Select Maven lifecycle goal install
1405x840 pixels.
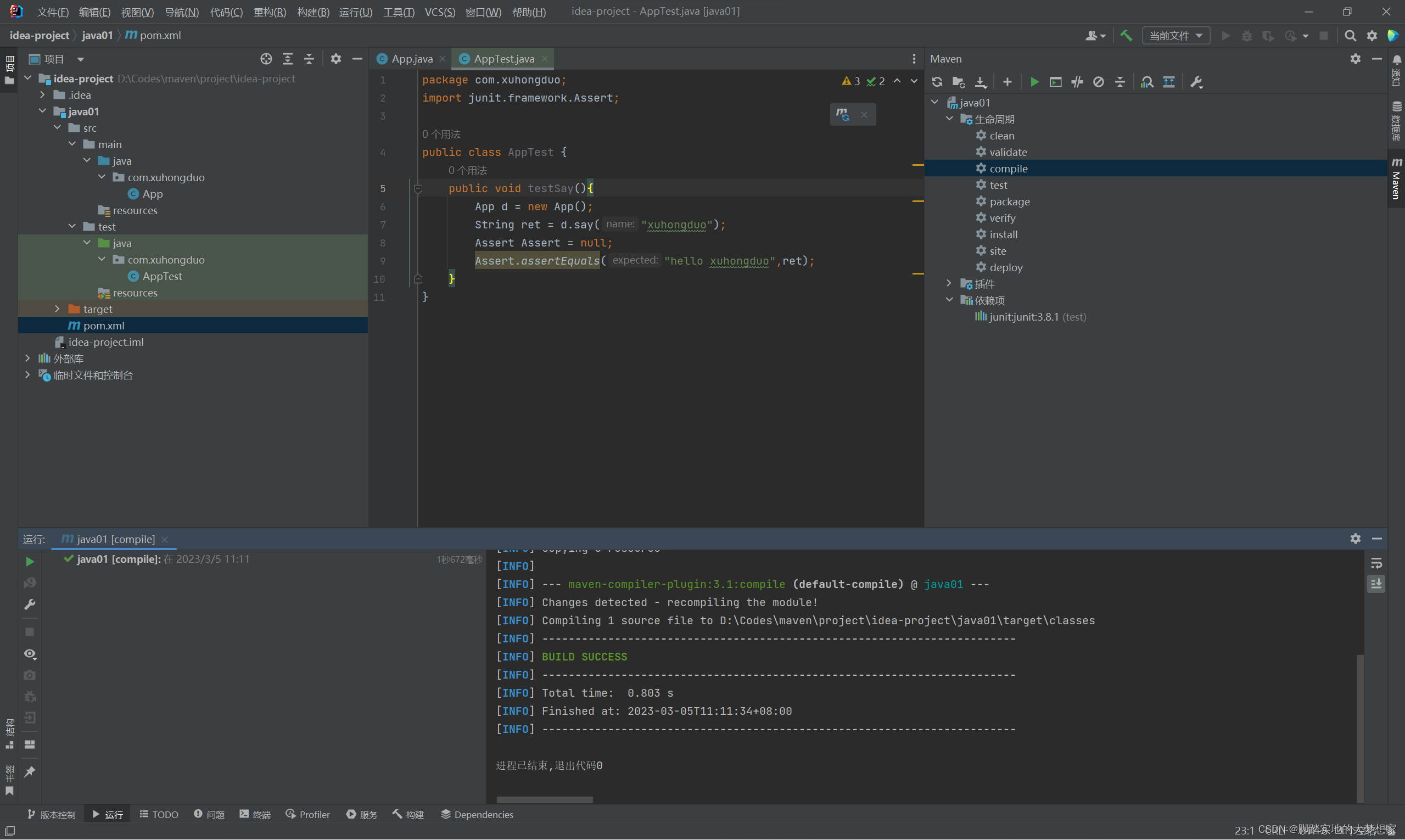tap(1003, 234)
